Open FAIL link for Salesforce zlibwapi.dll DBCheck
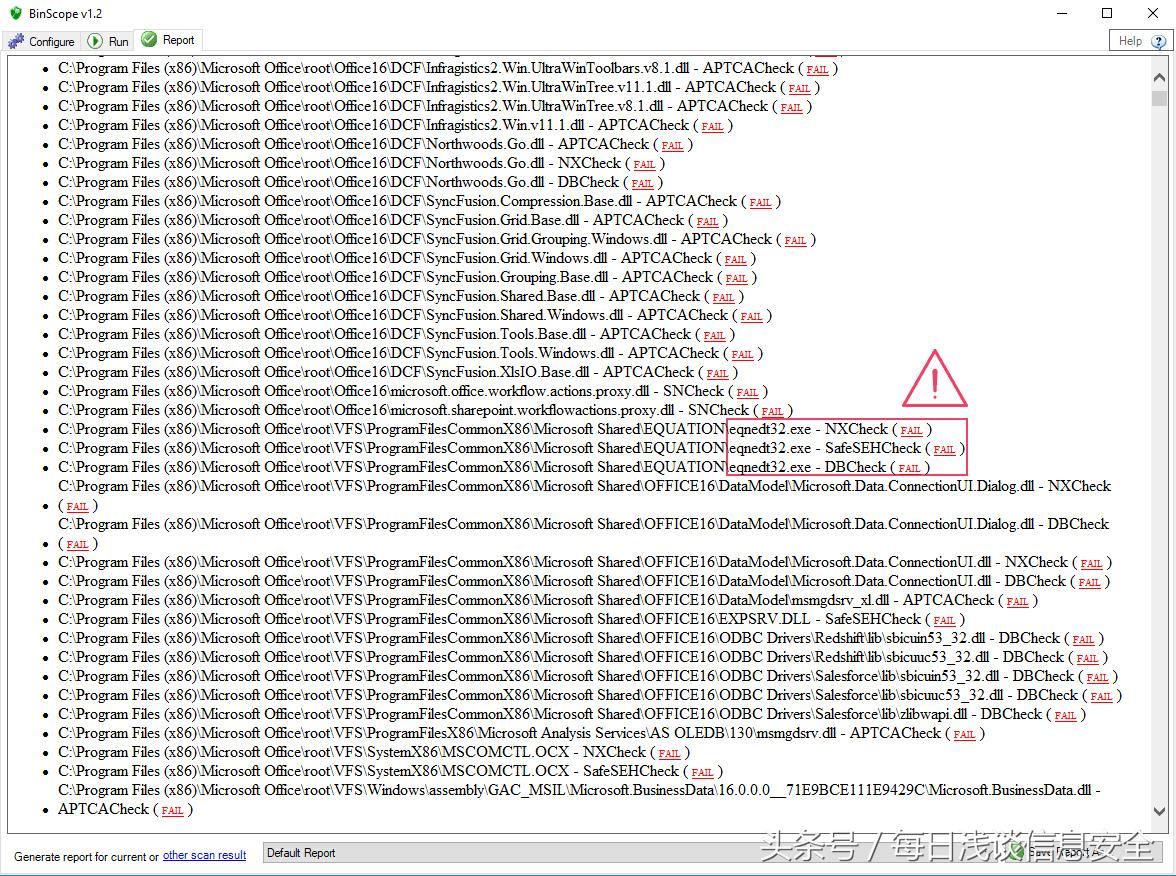 [x=1065, y=716]
